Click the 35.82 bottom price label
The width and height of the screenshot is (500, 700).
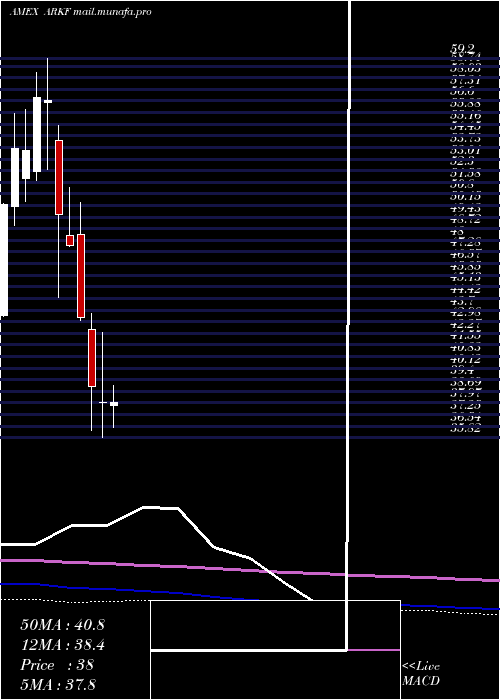[465, 429]
